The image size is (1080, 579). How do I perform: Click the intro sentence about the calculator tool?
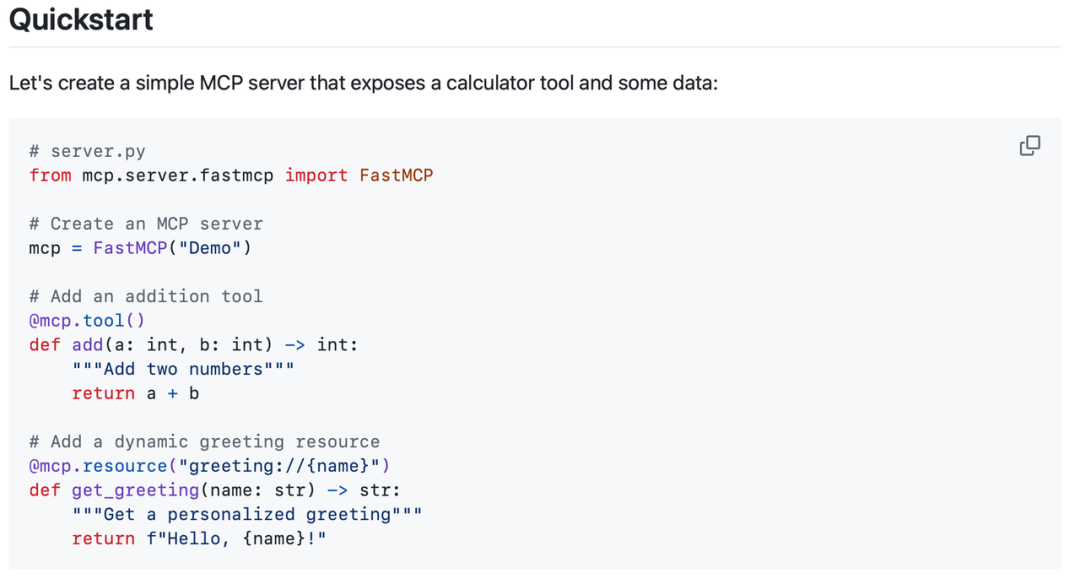pyautogui.click(x=363, y=83)
